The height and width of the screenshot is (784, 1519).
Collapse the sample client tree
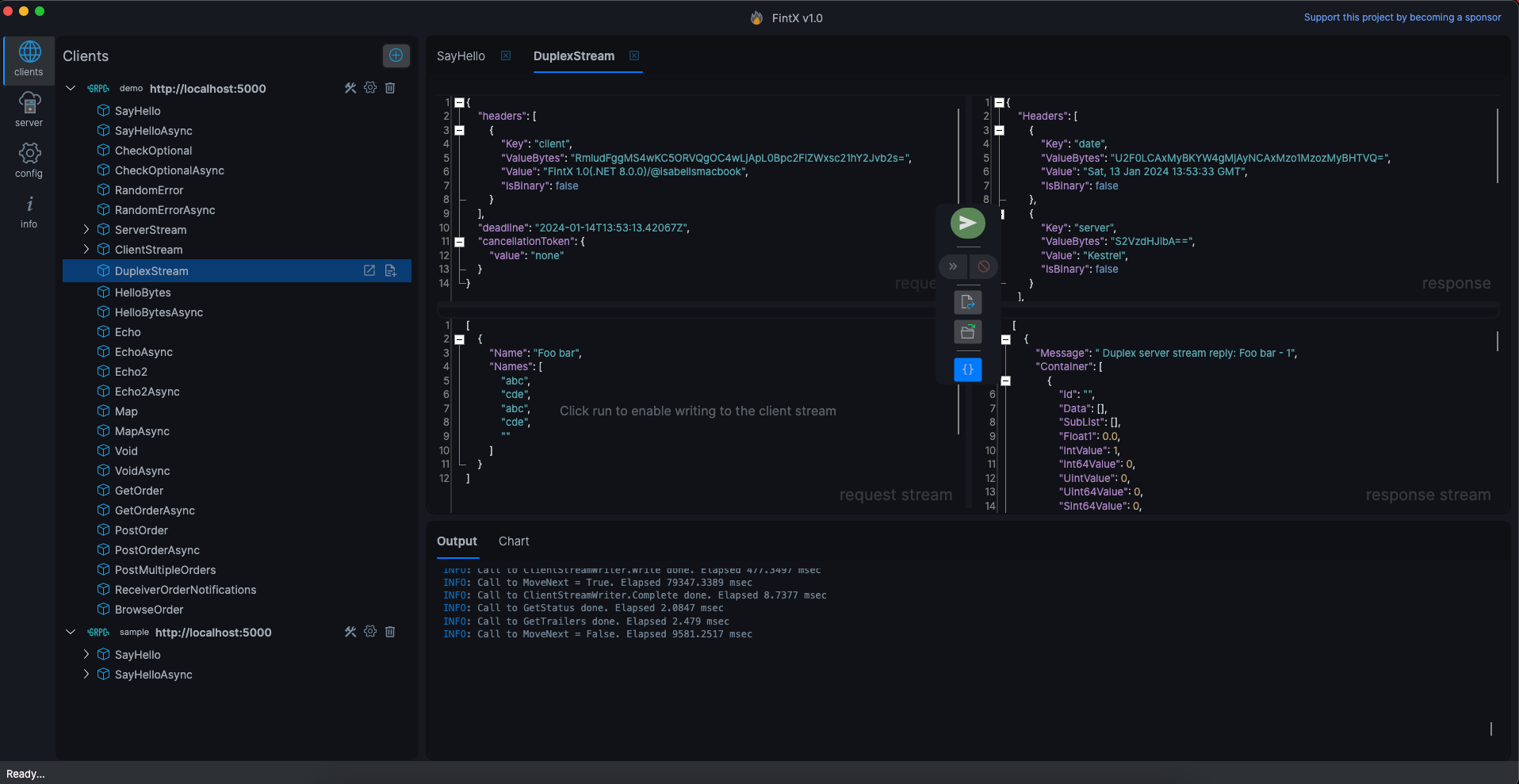[x=71, y=632]
